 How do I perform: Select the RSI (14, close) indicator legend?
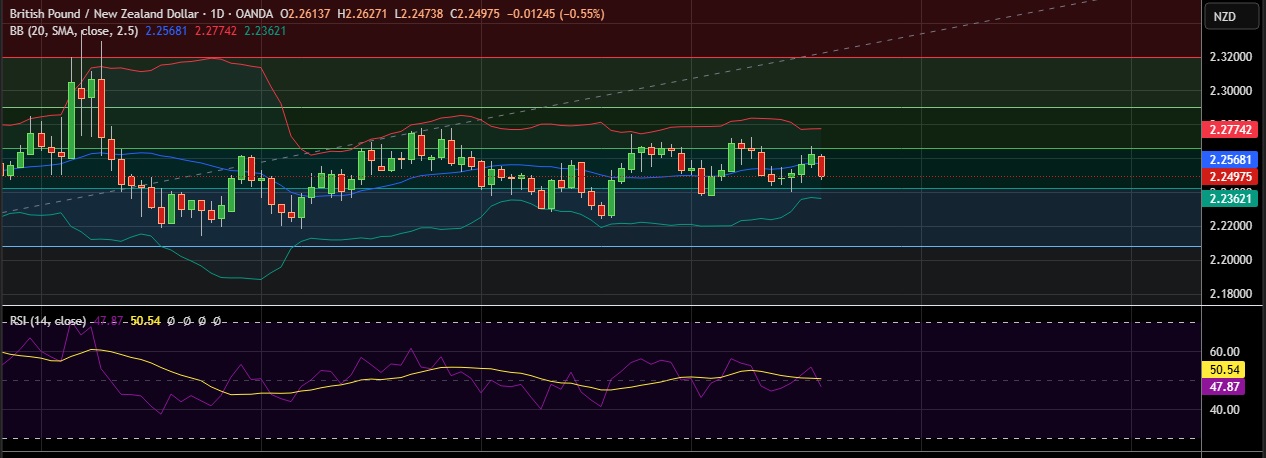point(47,321)
